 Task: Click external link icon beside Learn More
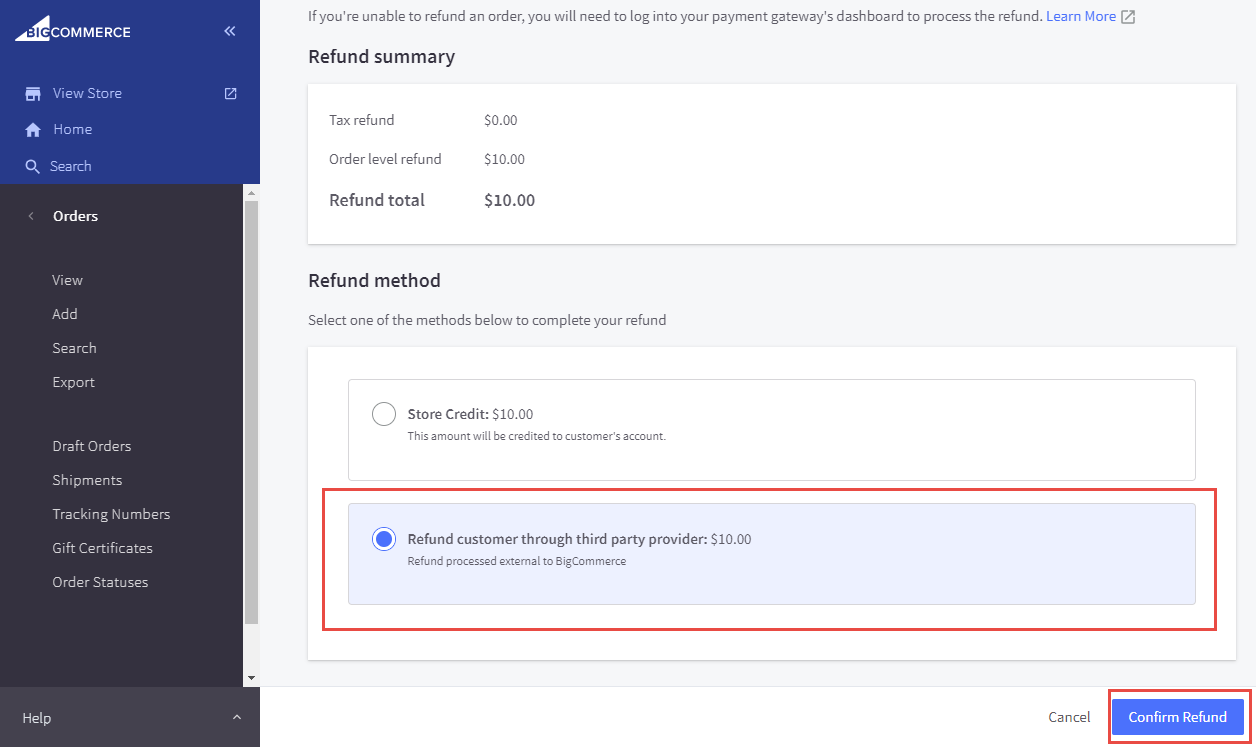[x=1128, y=17]
